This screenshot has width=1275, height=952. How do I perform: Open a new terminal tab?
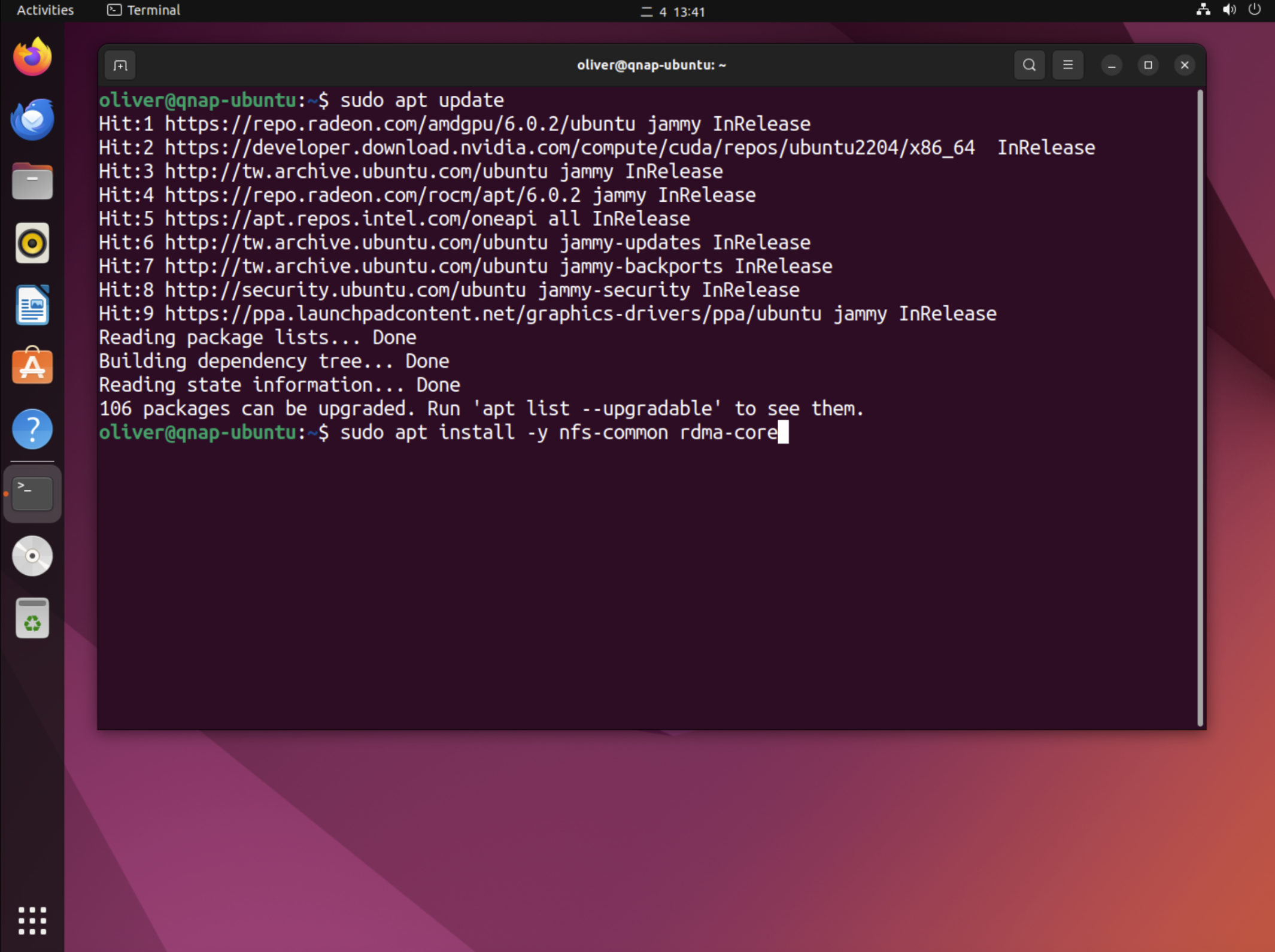coord(120,65)
